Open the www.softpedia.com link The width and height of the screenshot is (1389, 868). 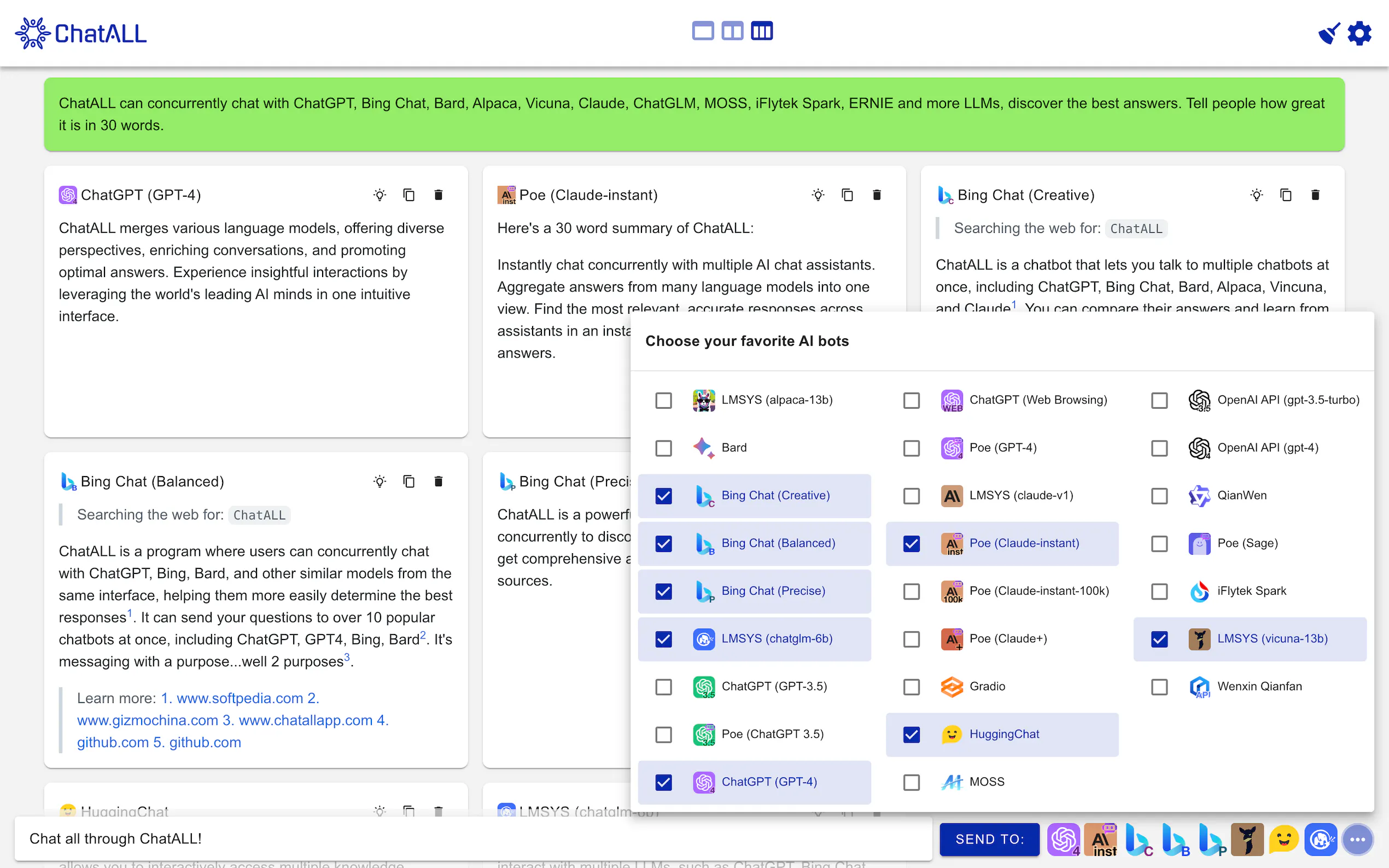[240, 698]
